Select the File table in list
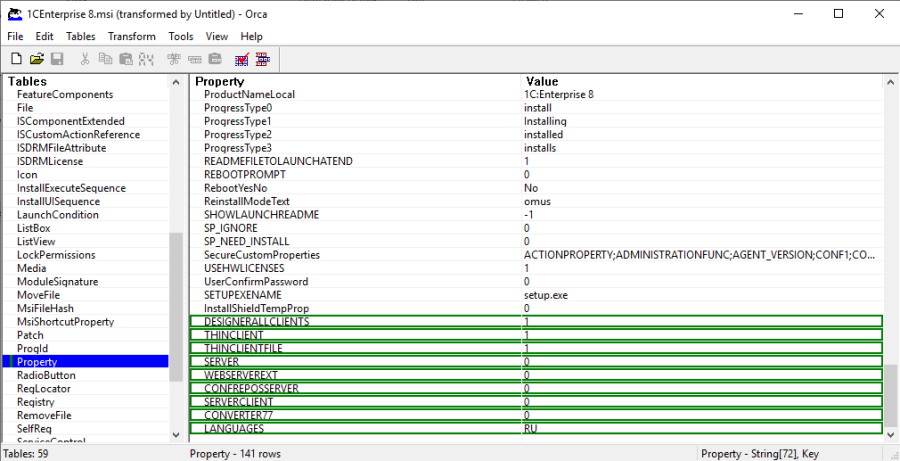900x461 pixels. 25,107
